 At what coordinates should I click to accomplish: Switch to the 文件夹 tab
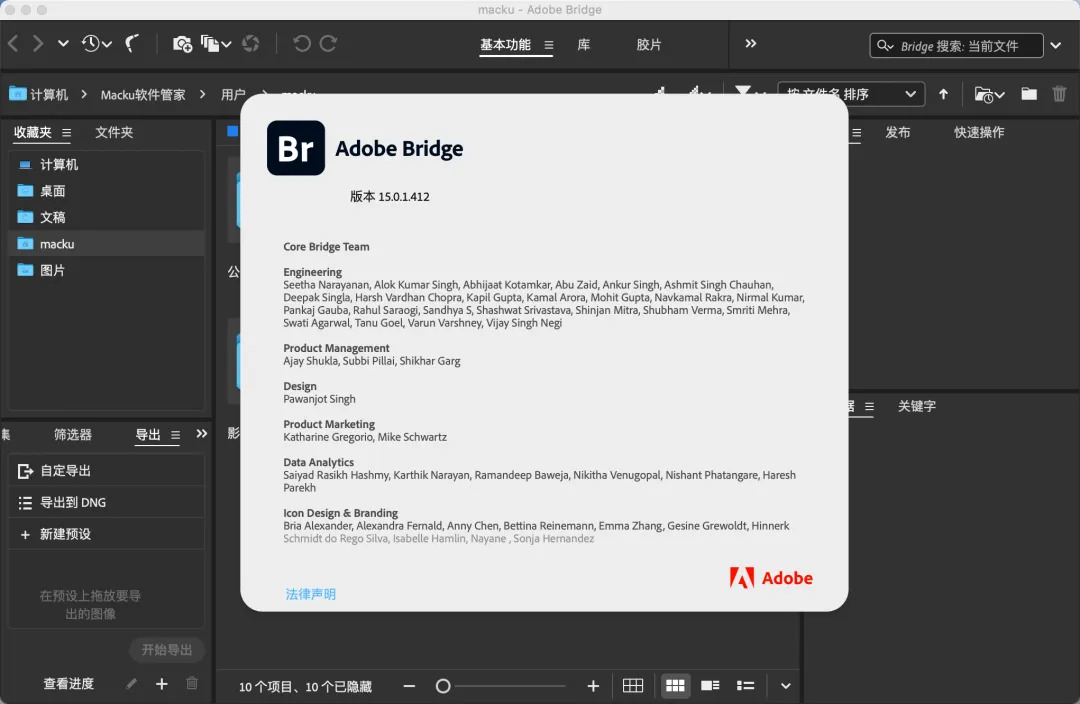(x=114, y=132)
